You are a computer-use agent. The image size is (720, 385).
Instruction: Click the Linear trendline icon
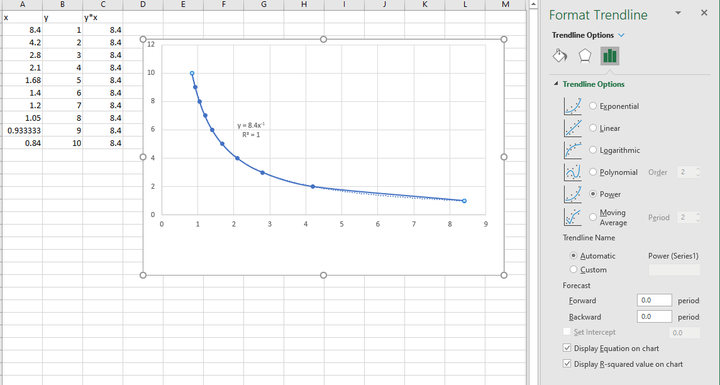(x=573, y=128)
